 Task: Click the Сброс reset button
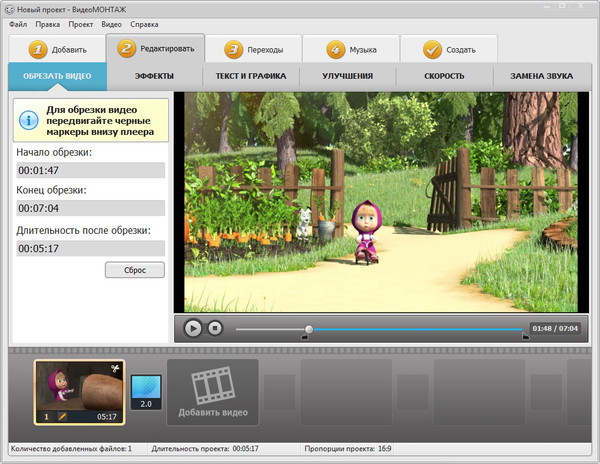(x=134, y=270)
